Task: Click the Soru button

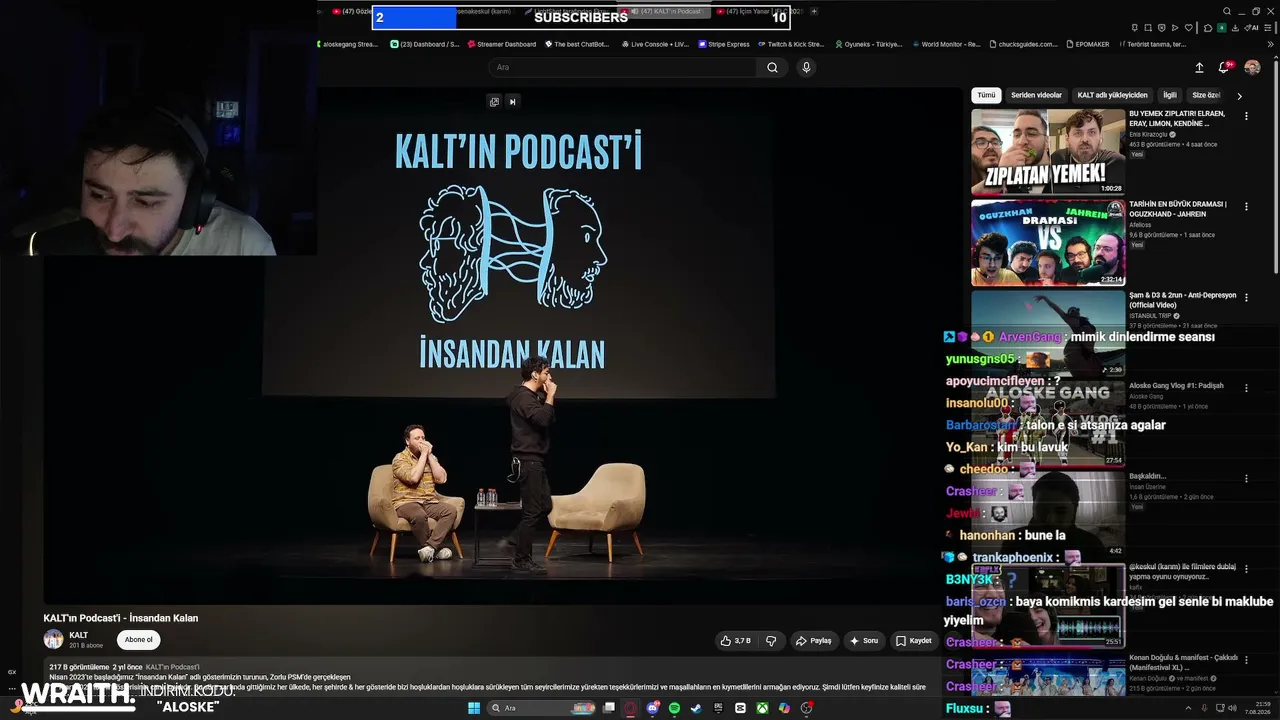Action: [x=864, y=641]
